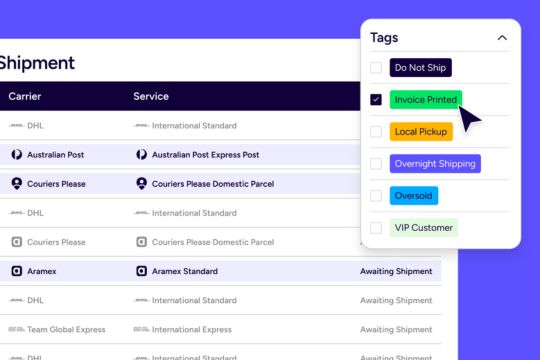Select the Australian Post carrier name
This screenshot has width=540, height=360.
[x=55, y=155]
